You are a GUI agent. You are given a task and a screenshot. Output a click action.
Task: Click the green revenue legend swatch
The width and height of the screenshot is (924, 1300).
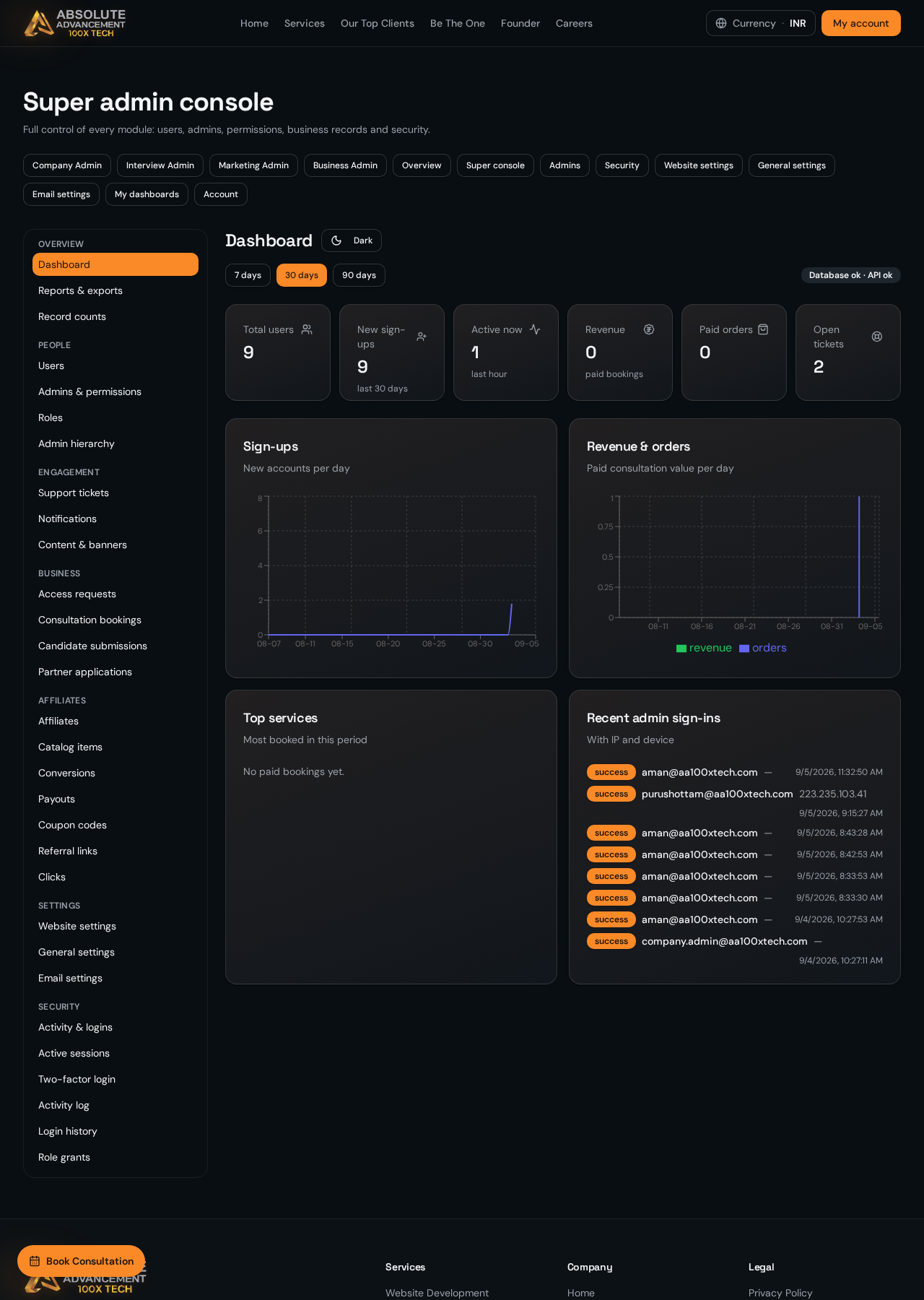[x=681, y=649]
